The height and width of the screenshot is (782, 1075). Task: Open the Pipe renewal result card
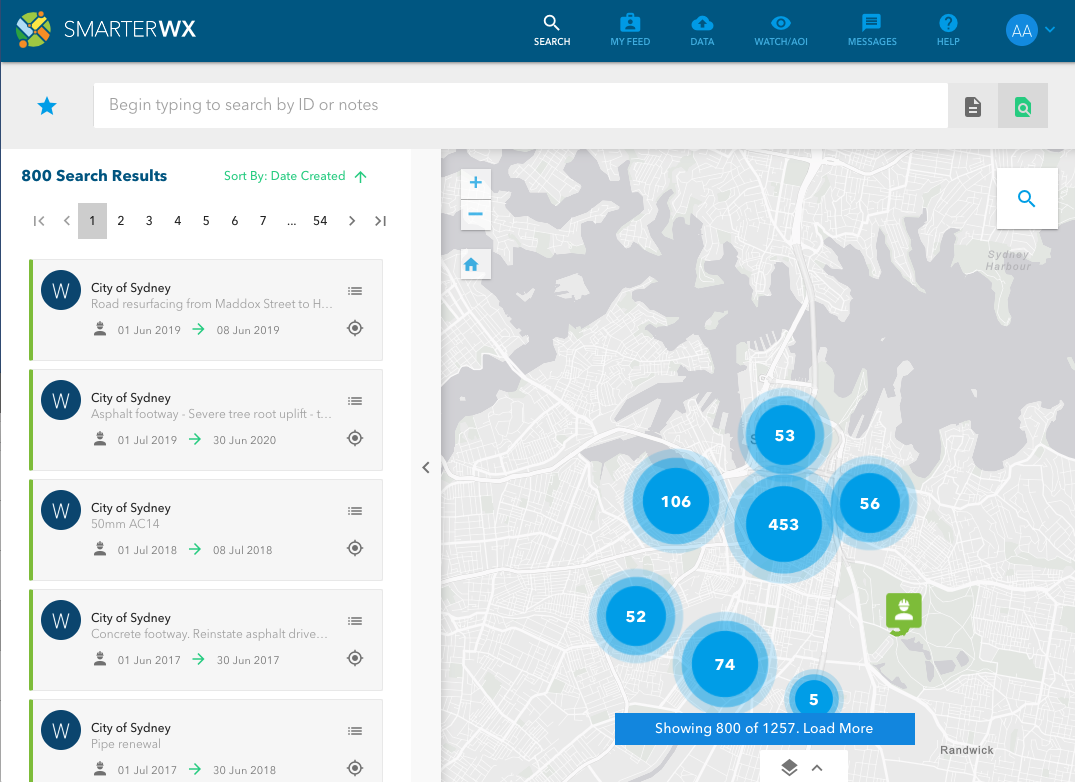click(206, 741)
